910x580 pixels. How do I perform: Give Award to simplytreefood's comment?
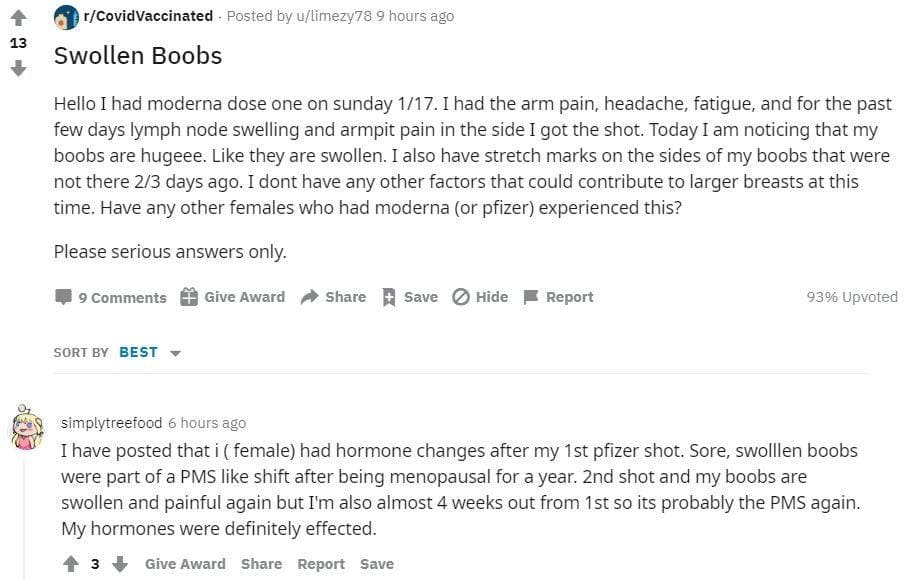tap(185, 564)
